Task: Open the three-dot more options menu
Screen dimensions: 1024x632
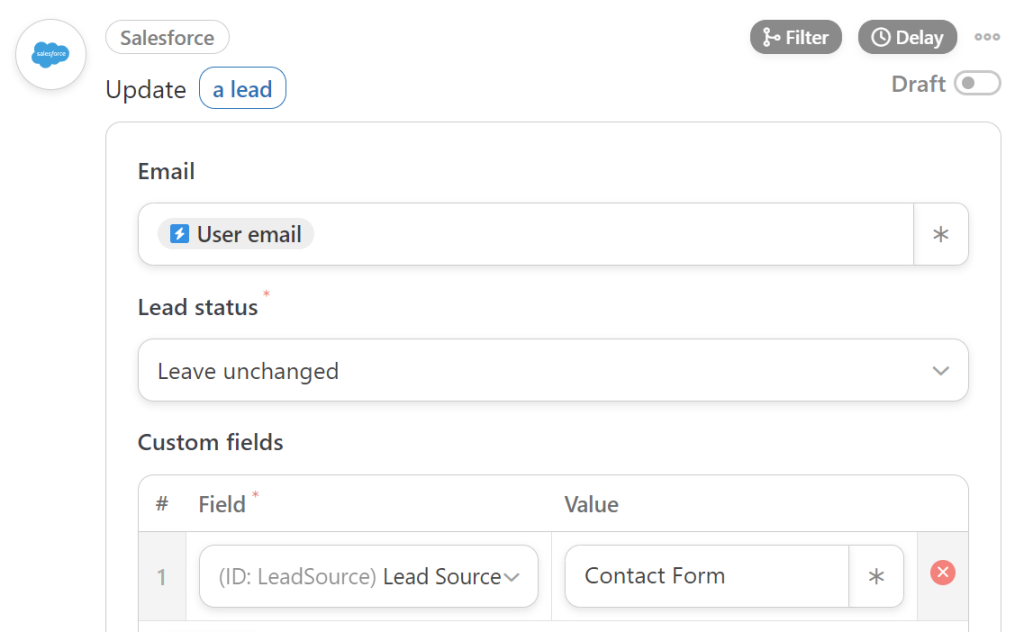Action: coord(987,37)
